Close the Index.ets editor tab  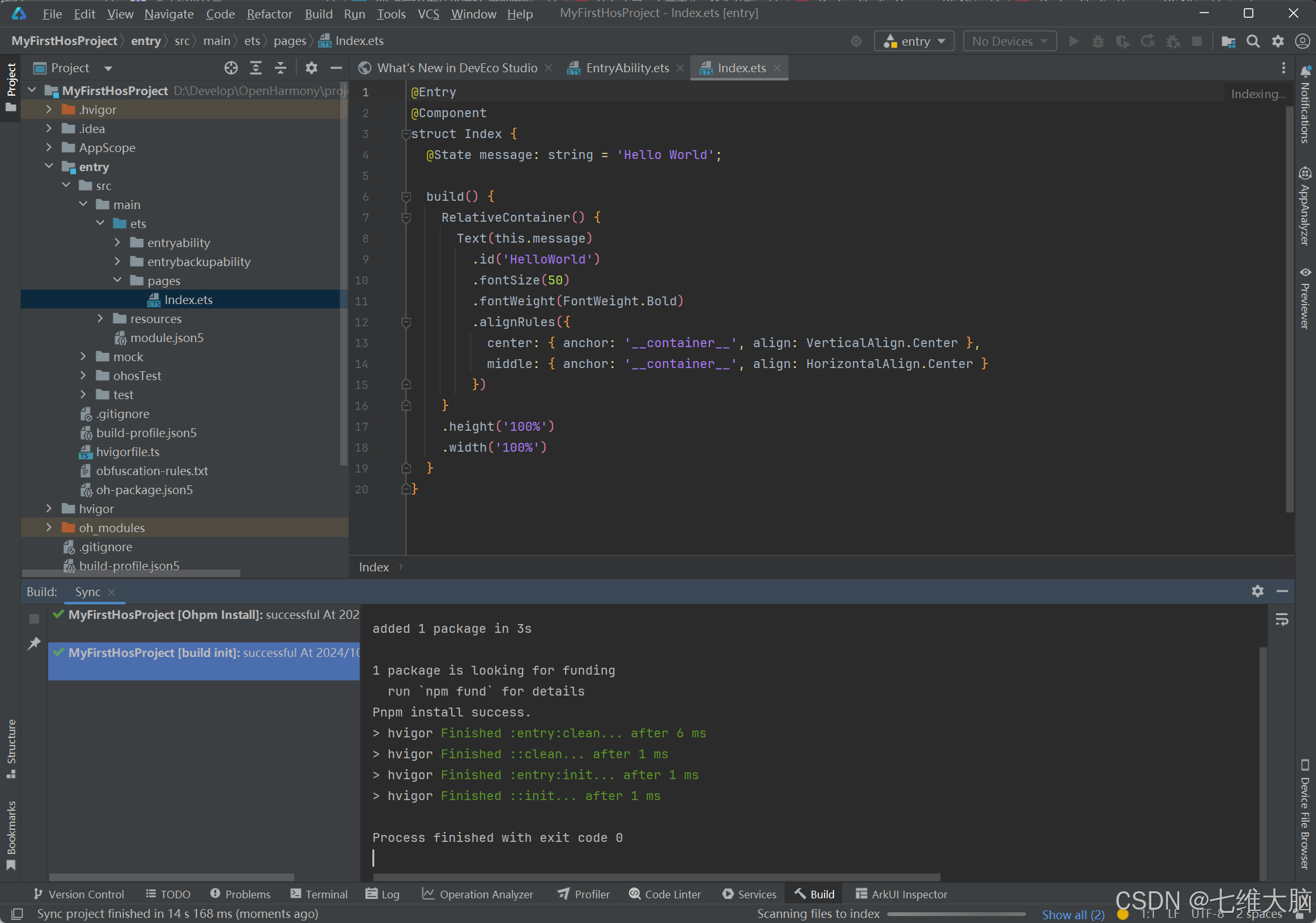(777, 68)
